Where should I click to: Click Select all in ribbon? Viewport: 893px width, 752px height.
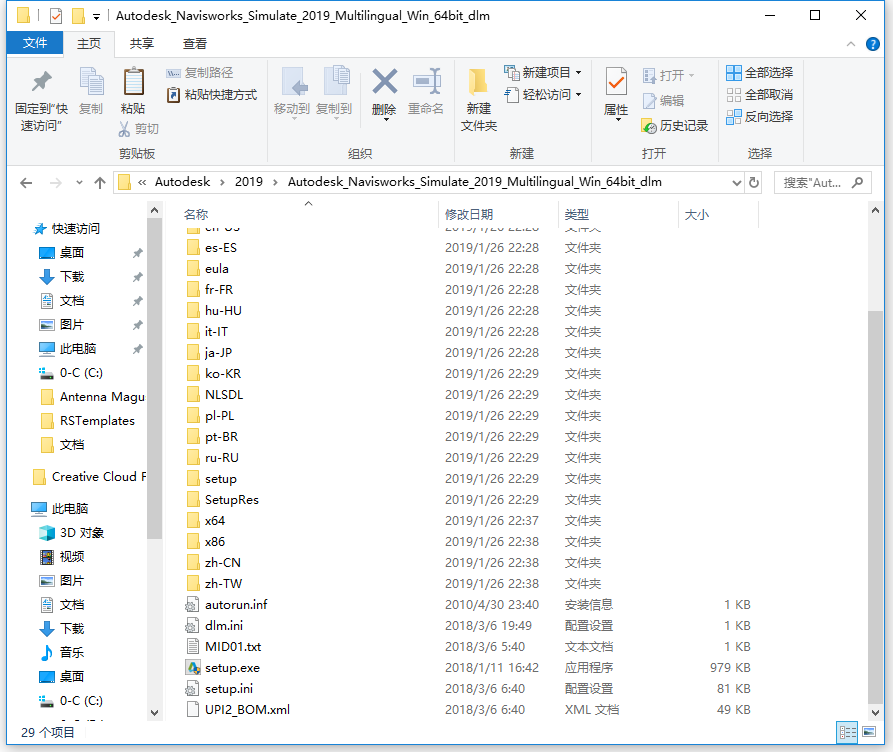(x=760, y=73)
